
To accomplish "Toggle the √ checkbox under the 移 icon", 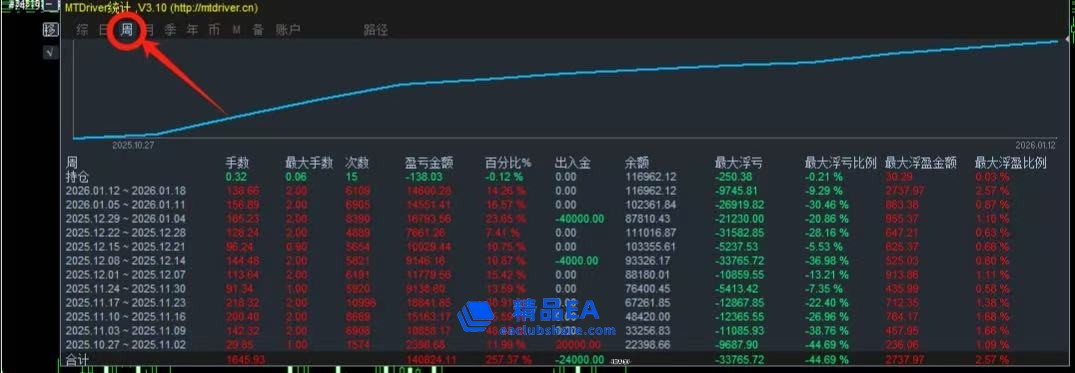I will [50, 52].
